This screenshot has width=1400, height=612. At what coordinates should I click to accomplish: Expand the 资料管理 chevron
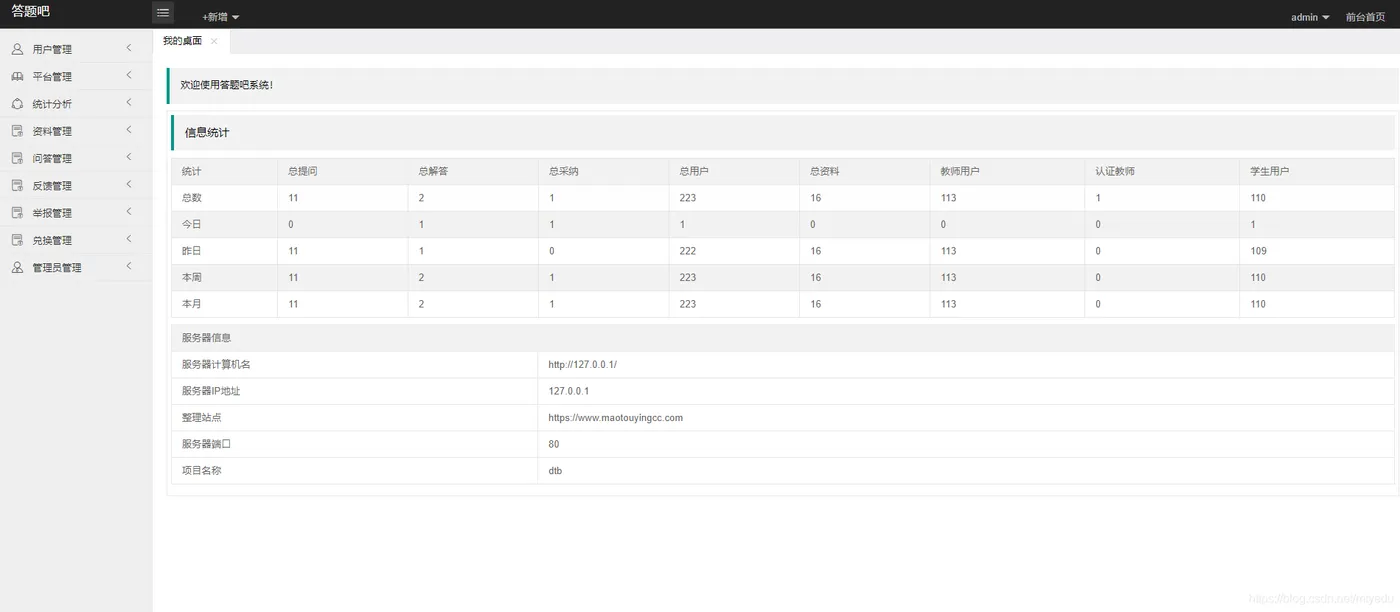tap(129, 130)
